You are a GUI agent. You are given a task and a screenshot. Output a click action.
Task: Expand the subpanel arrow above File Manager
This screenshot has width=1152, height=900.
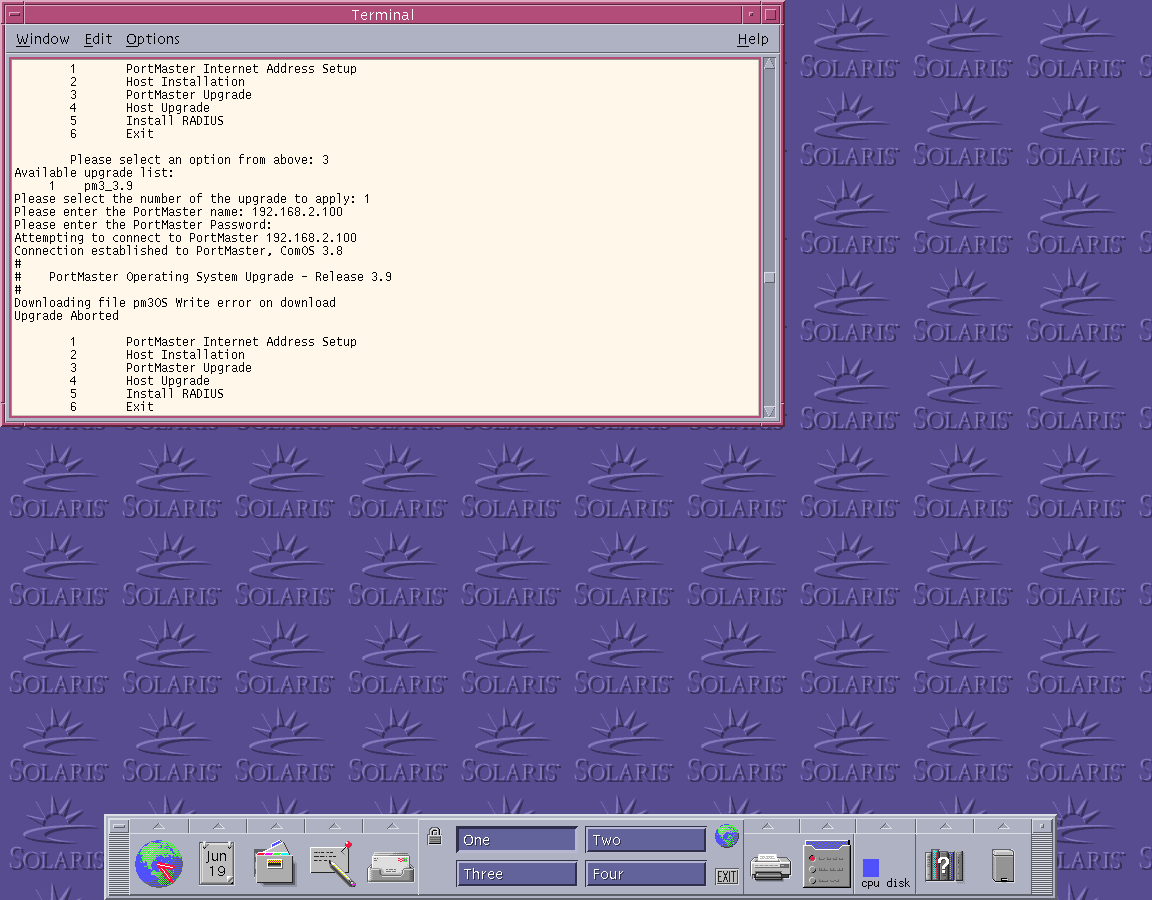point(276,826)
